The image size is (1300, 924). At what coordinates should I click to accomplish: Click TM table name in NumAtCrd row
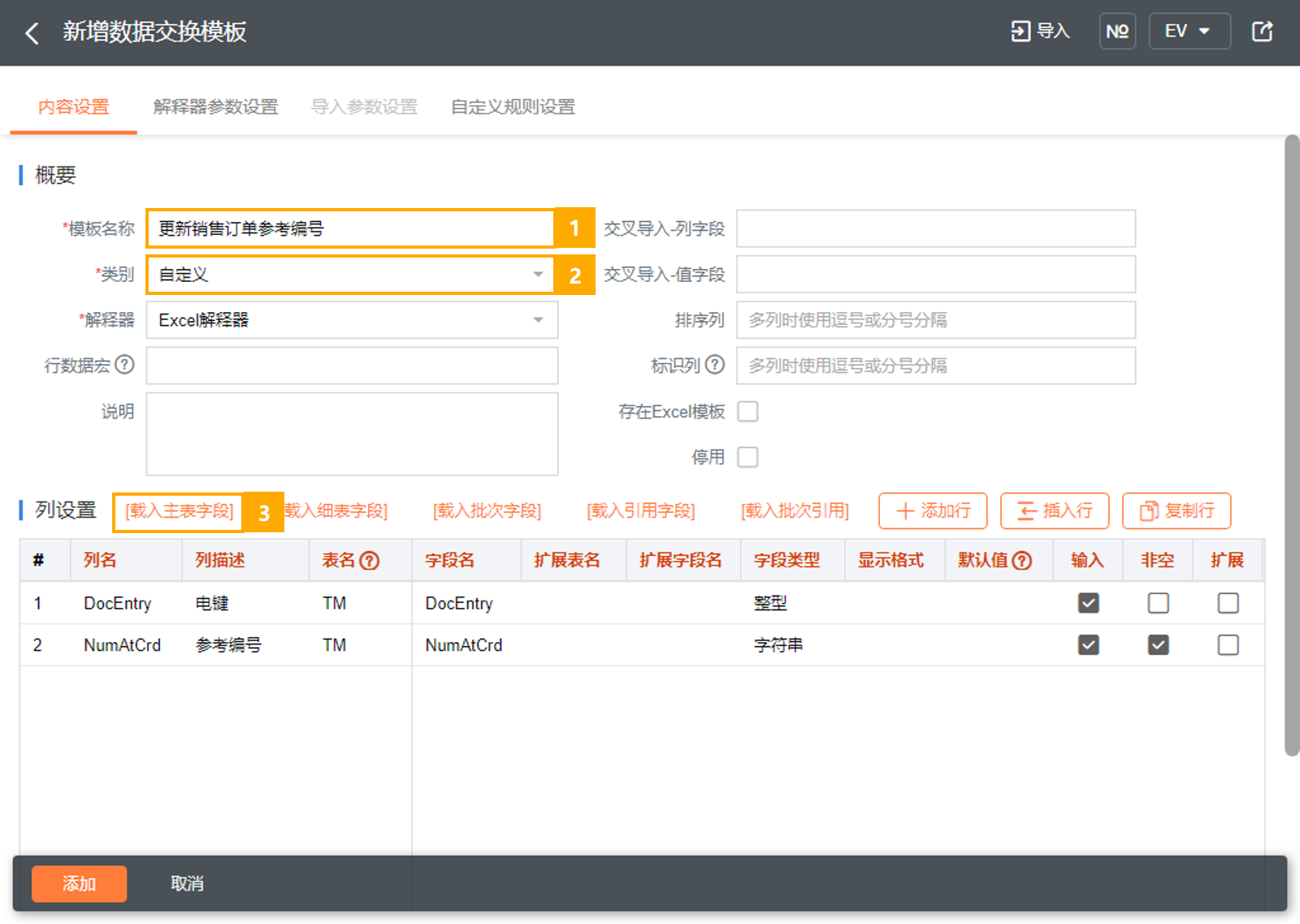[334, 645]
